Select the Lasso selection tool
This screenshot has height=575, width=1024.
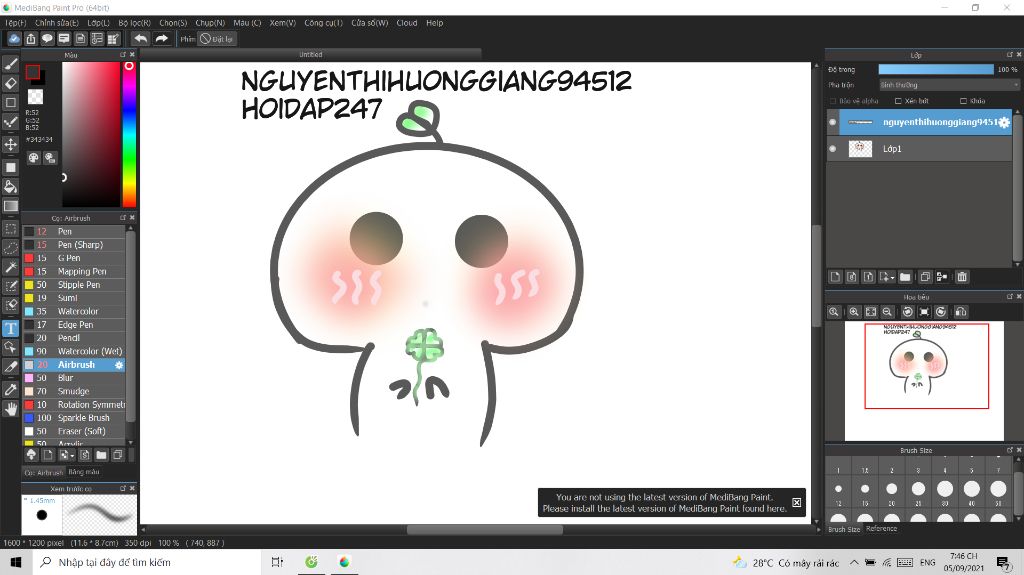pos(10,248)
